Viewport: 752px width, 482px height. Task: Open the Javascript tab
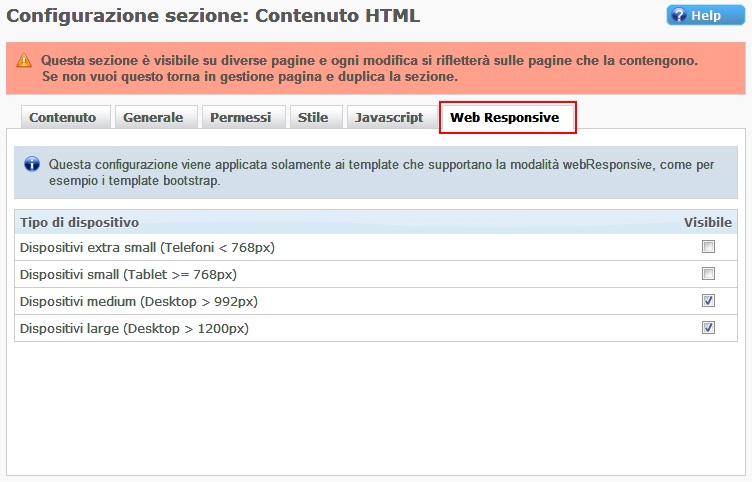point(389,117)
